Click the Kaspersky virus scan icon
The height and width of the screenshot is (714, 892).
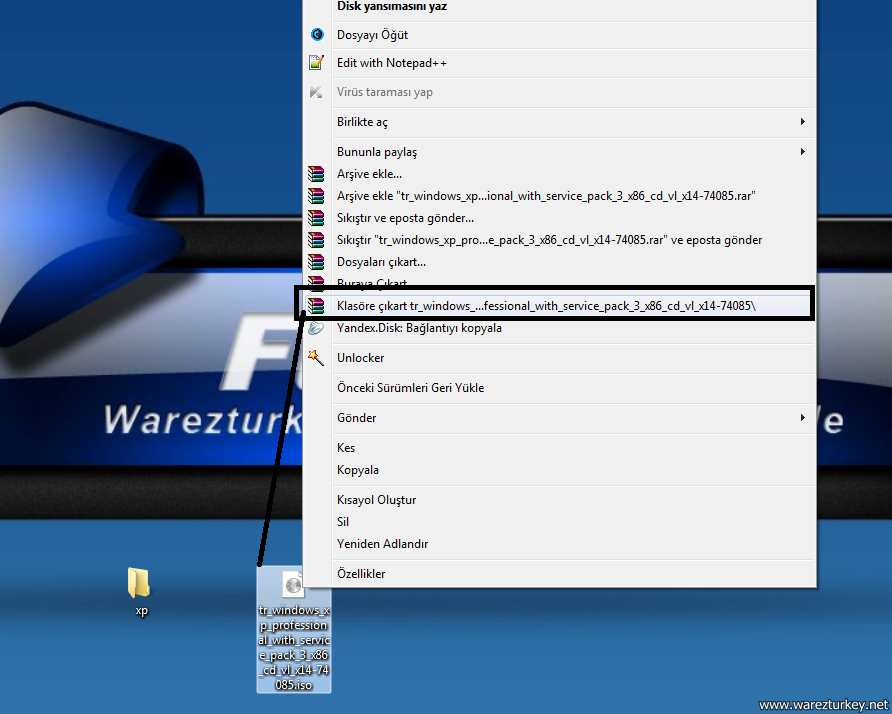(316, 92)
